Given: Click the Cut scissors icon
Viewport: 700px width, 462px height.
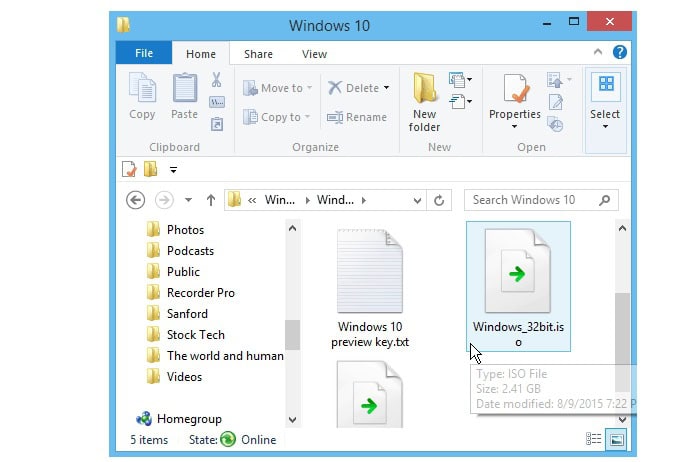Looking at the screenshot, I should 216,80.
